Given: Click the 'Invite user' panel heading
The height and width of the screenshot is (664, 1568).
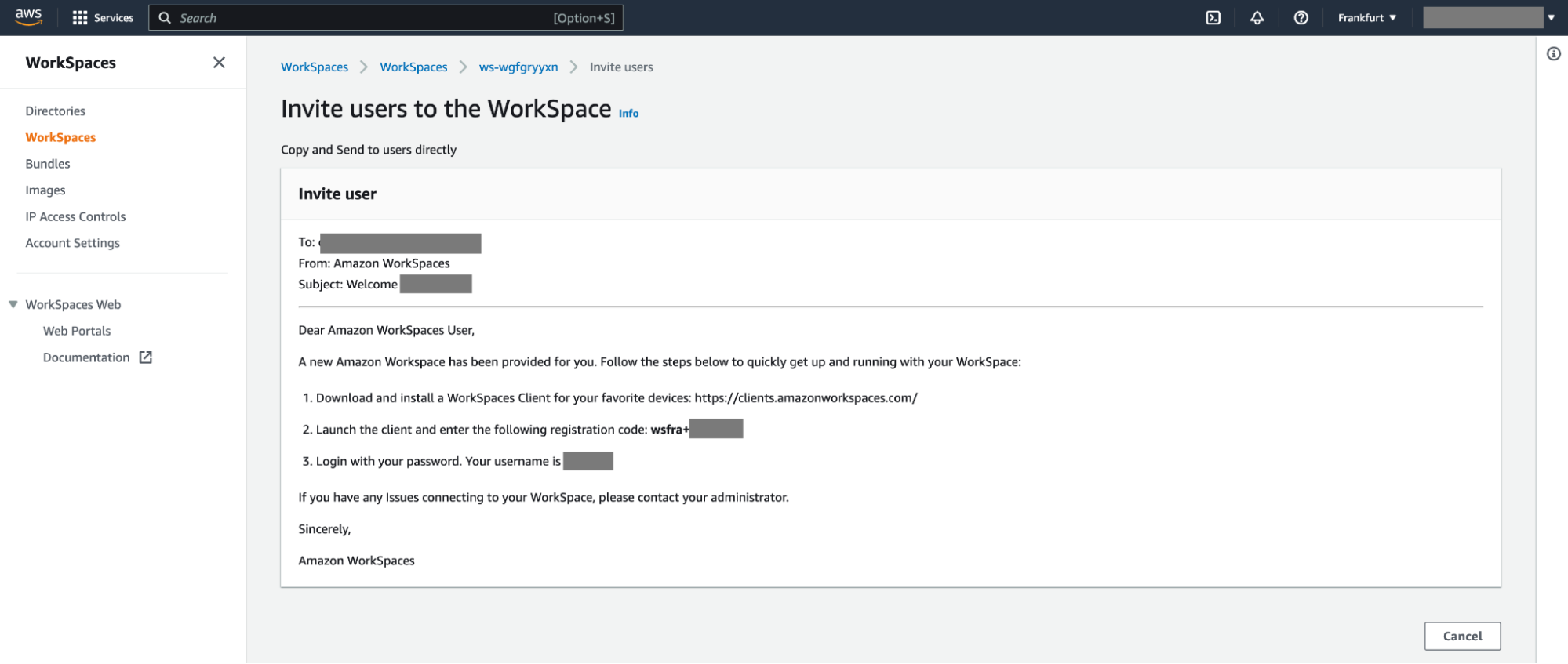Looking at the screenshot, I should (x=337, y=194).
